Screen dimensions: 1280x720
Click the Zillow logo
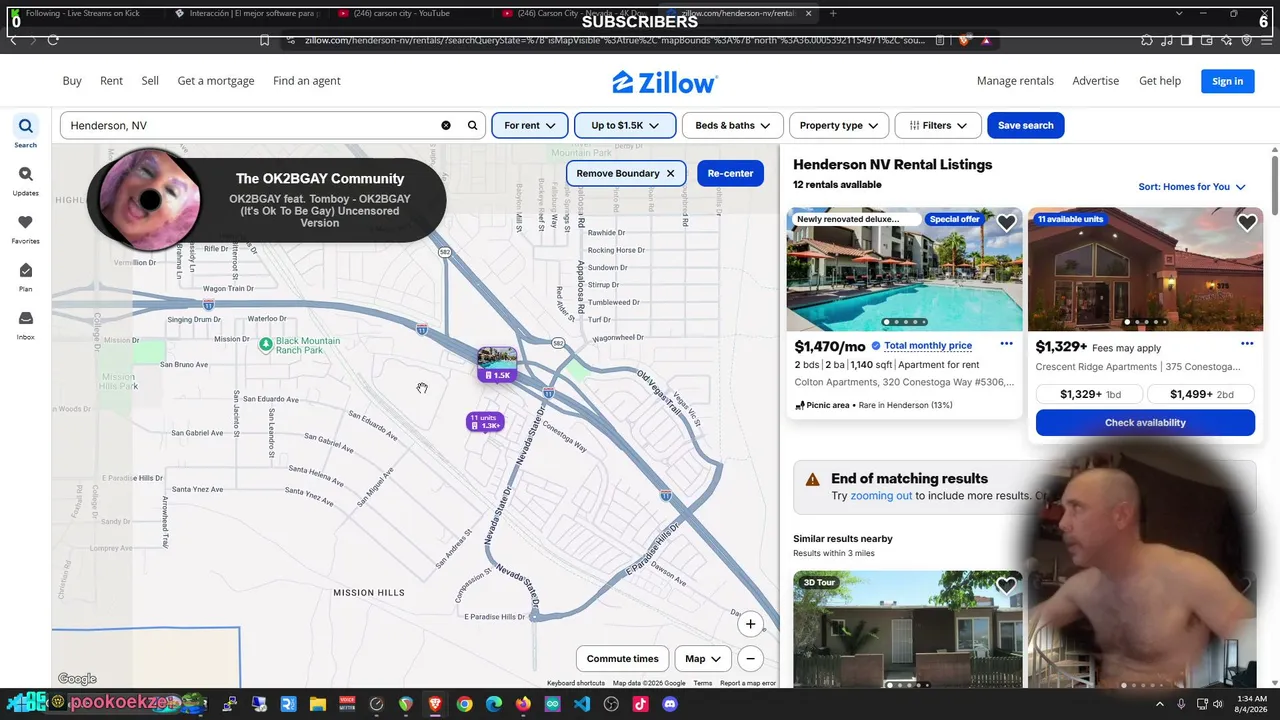(x=665, y=81)
